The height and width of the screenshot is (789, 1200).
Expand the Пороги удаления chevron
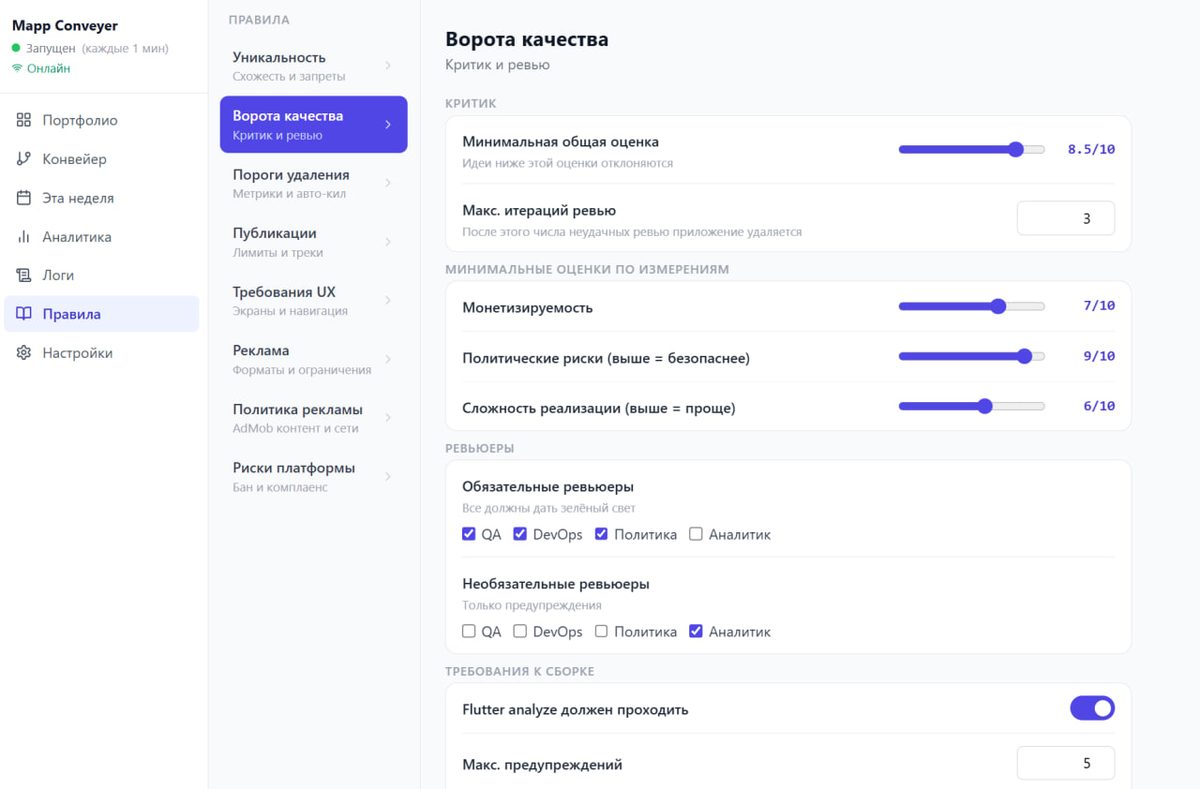coord(388,183)
